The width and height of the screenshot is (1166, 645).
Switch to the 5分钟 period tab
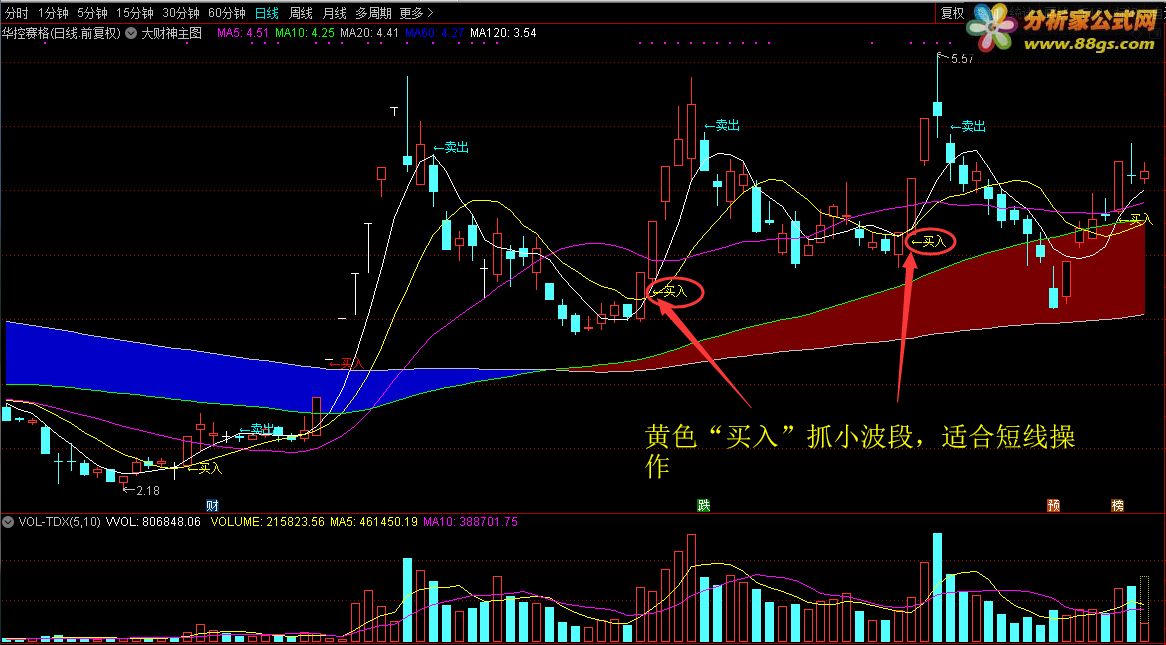pyautogui.click(x=92, y=13)
